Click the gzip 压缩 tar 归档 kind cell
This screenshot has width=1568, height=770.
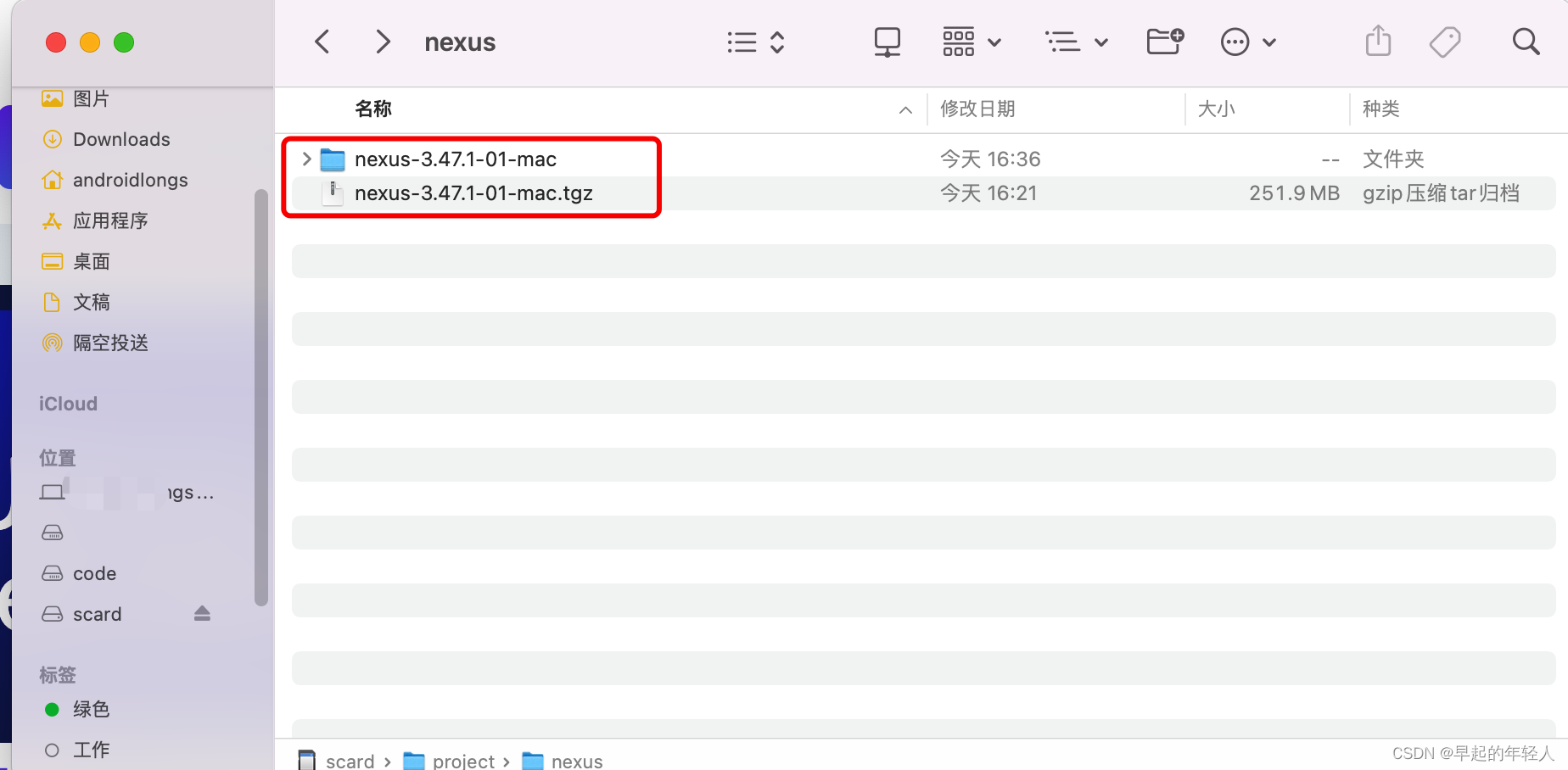pos(1441,192)
